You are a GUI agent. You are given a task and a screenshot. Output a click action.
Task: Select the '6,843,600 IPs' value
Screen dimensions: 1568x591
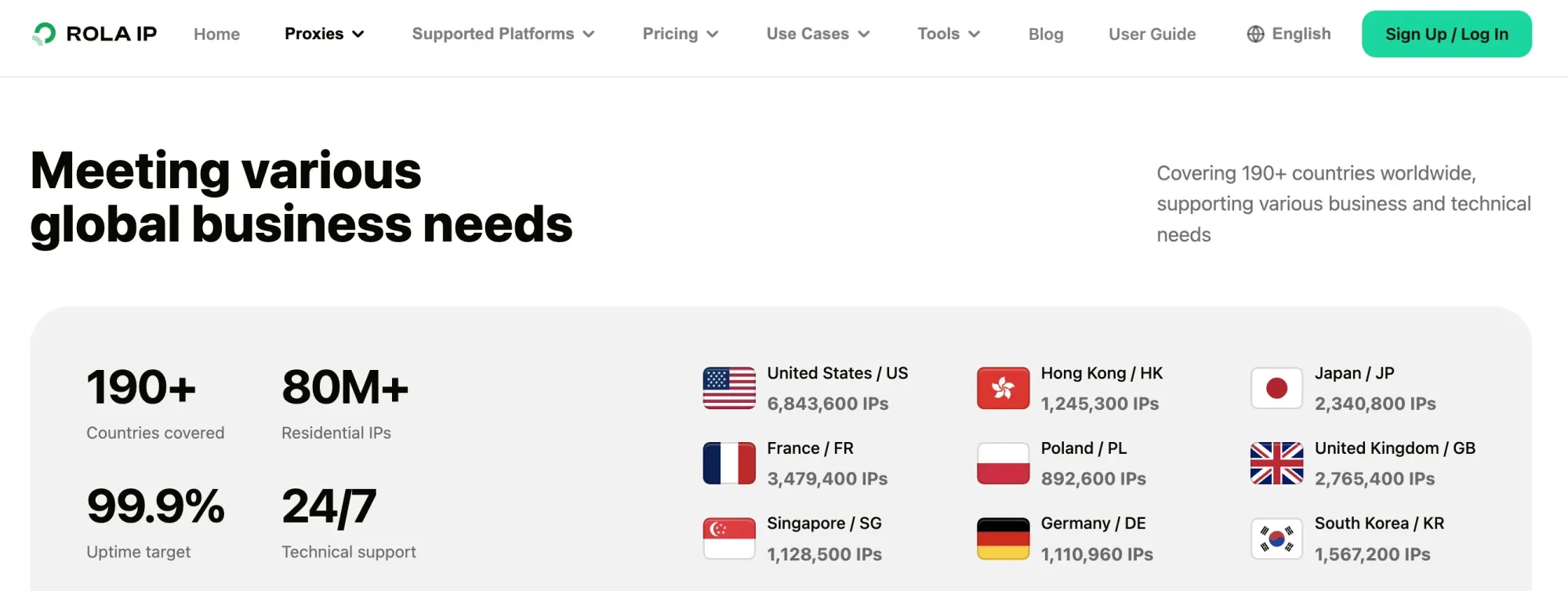click(828, 404)
